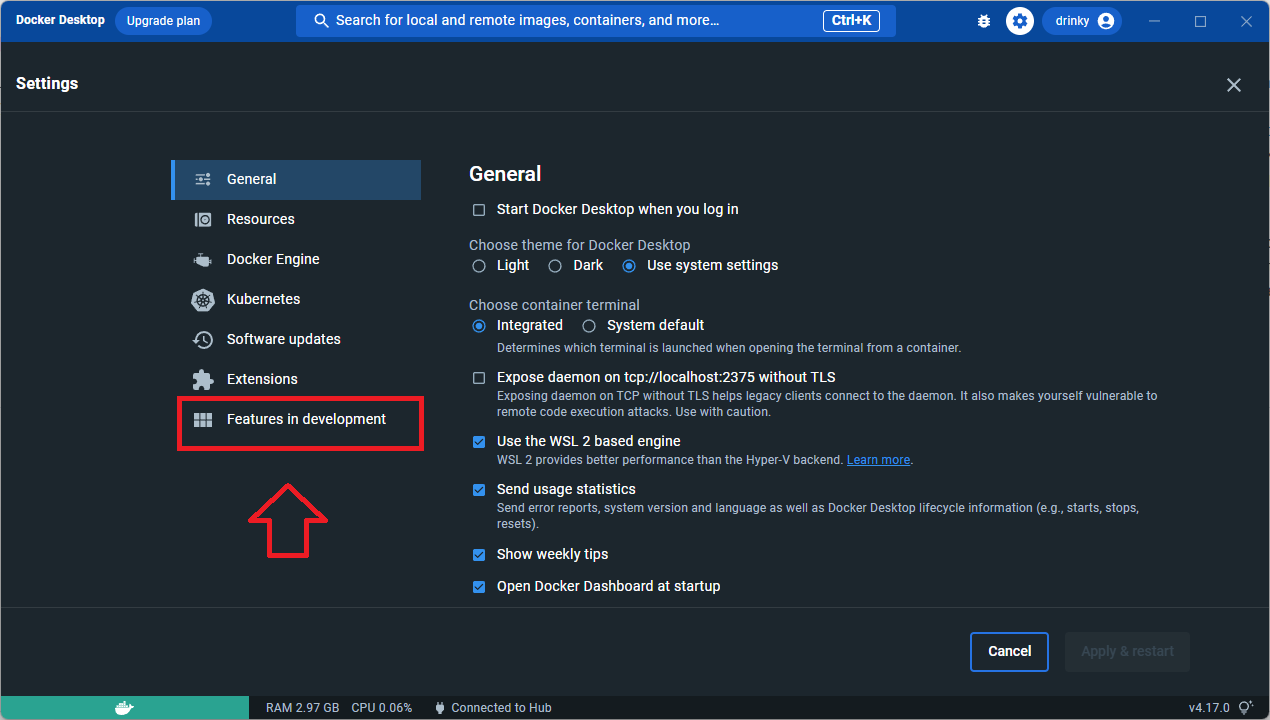Select the Light theme radio button
This screenshot has width=1270, height=720.
(479, 266)
